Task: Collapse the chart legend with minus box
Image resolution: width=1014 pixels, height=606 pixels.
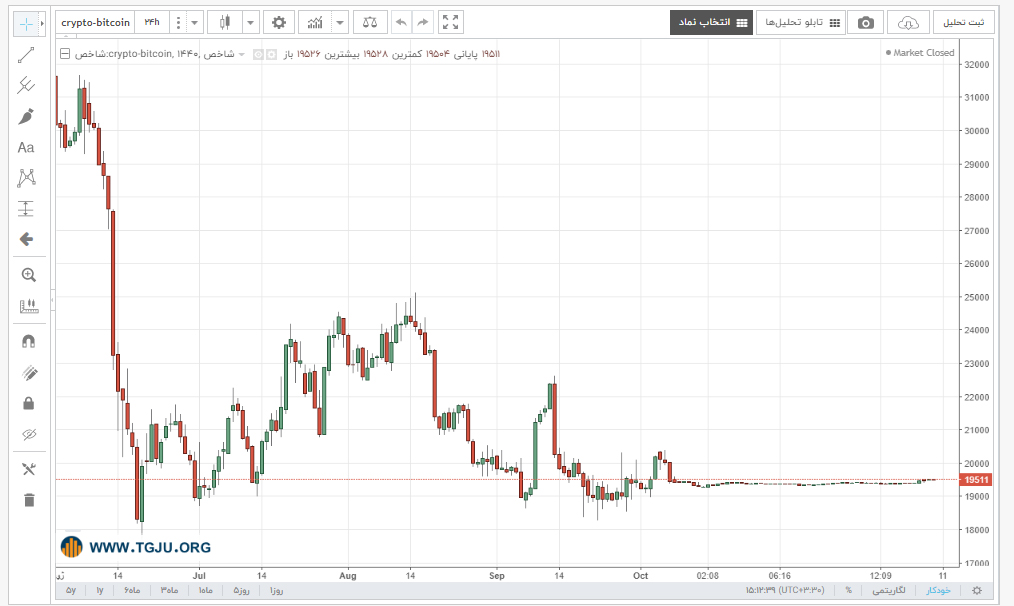Action: [65, 54]
